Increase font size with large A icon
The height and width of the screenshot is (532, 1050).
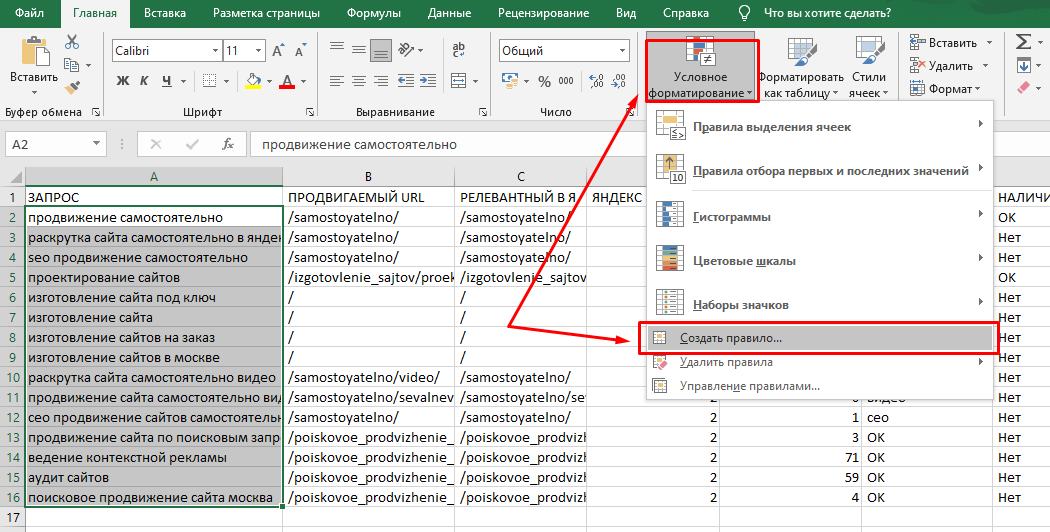[279, 51]
